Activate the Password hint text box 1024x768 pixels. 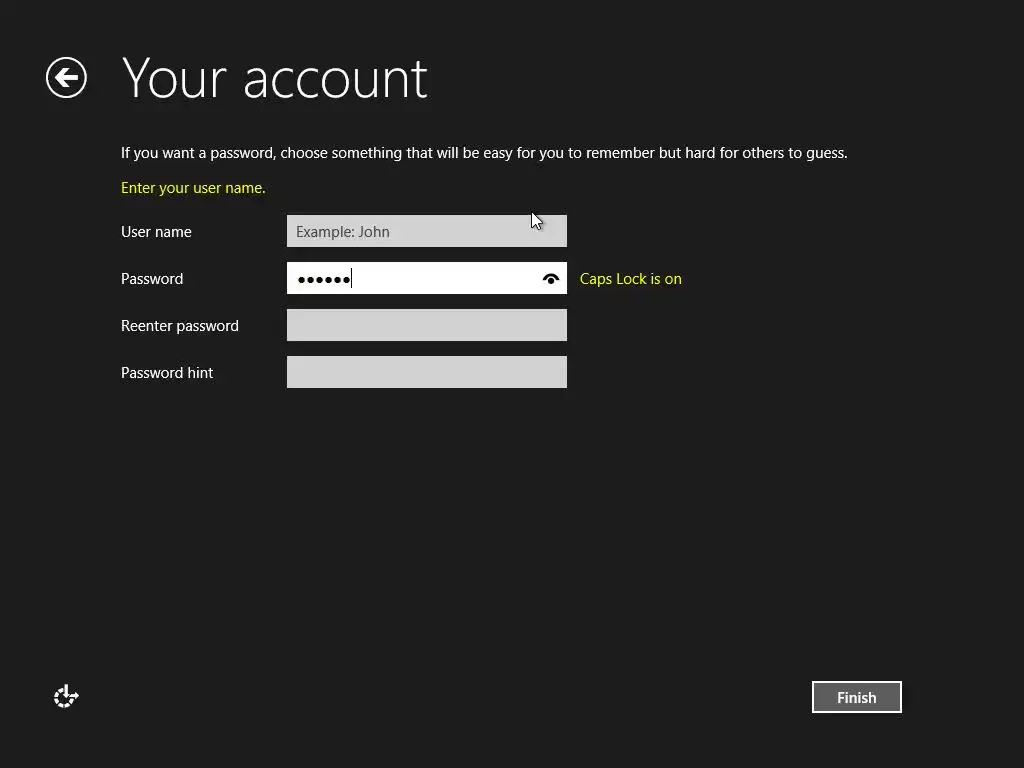pos(426,372)
